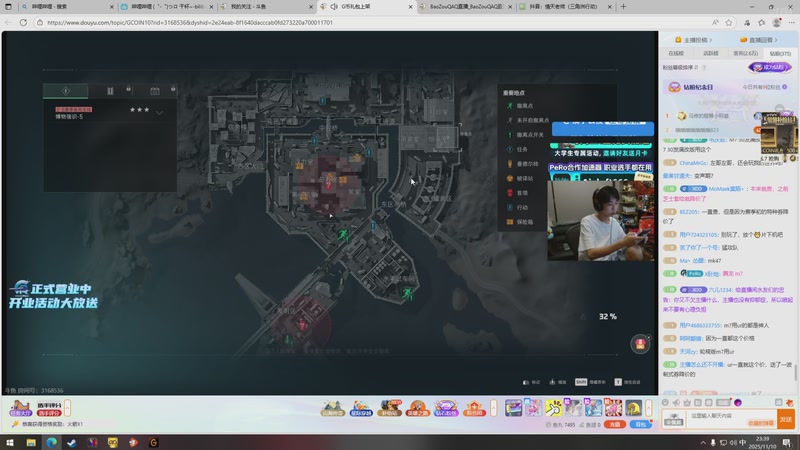The image size is (800, 450).
Task: Click the green extraction marker near the bridge
Action: click(344, 235)
